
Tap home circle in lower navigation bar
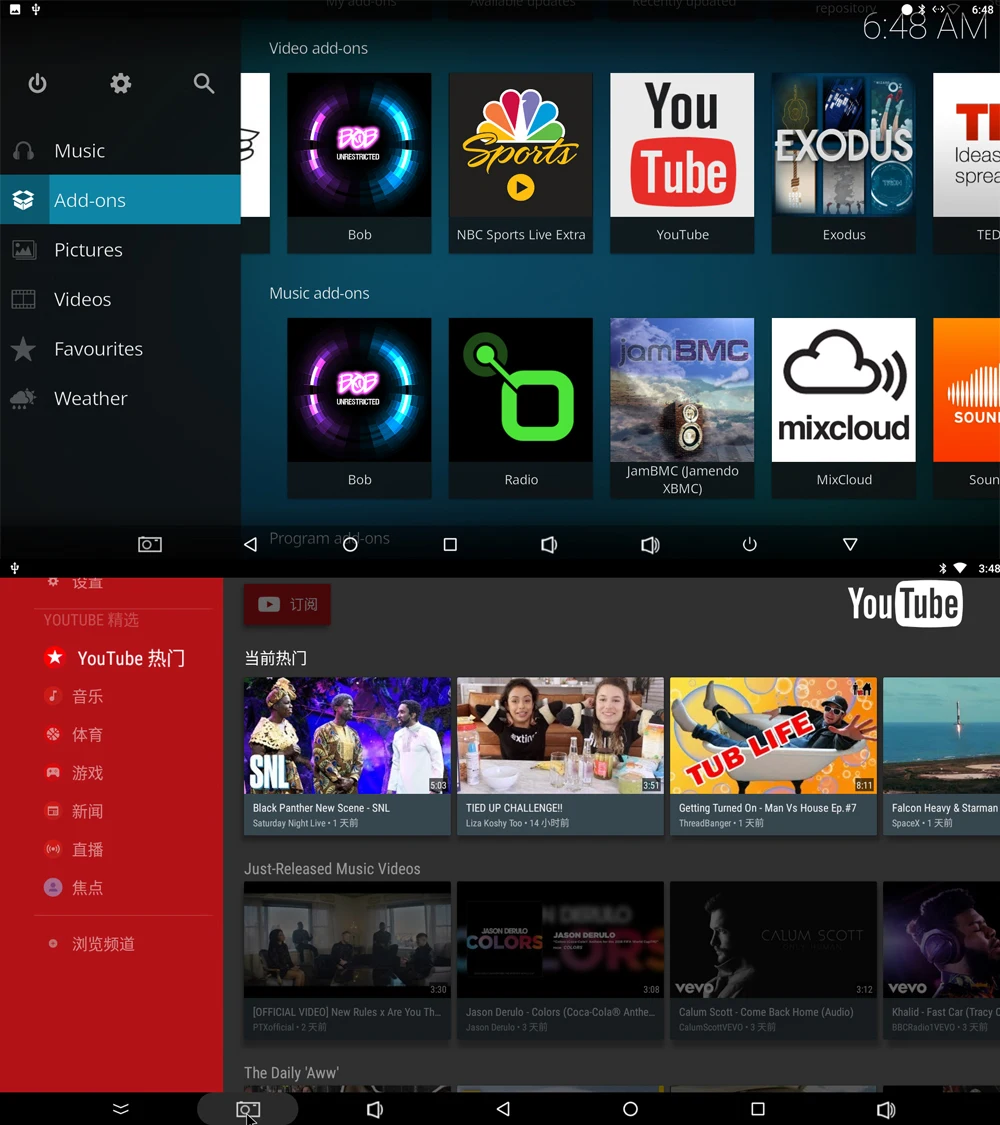click(630, 1109)
